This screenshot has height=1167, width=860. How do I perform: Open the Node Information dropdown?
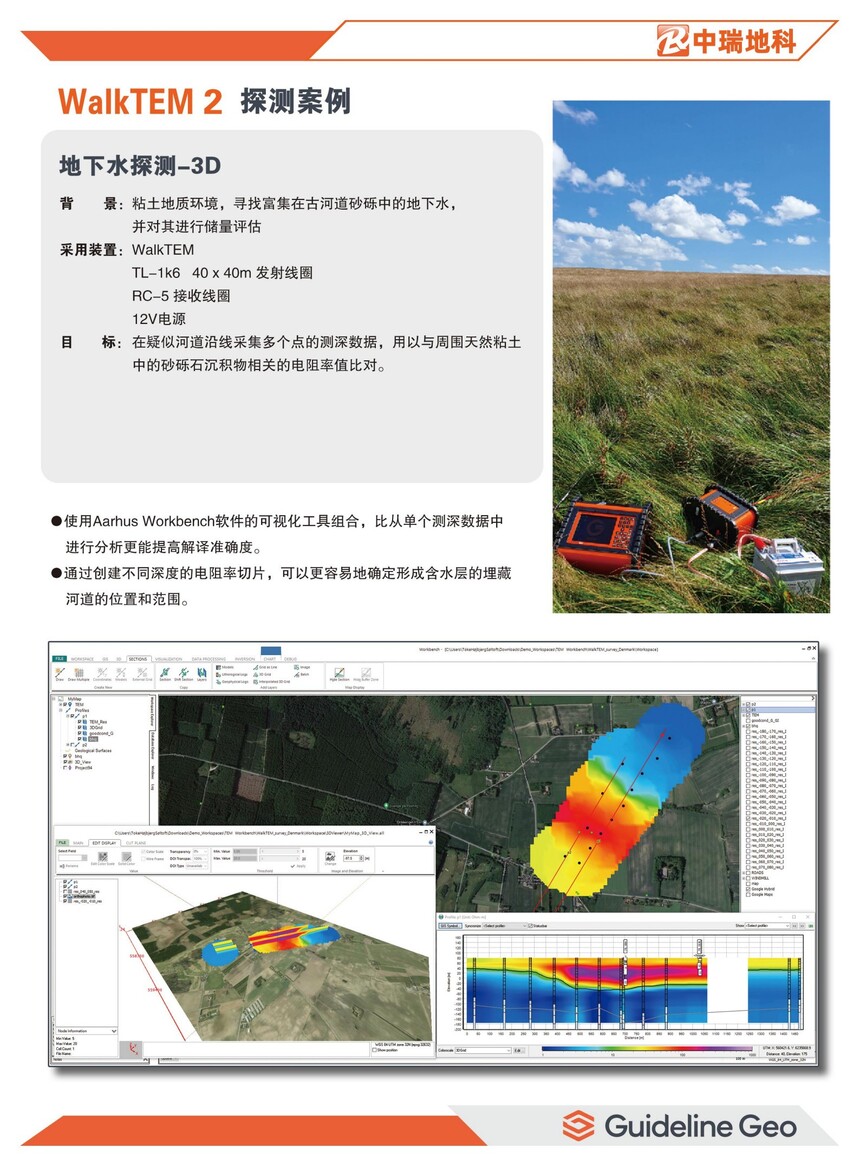pyautogui.click(x=86, y=1031)
